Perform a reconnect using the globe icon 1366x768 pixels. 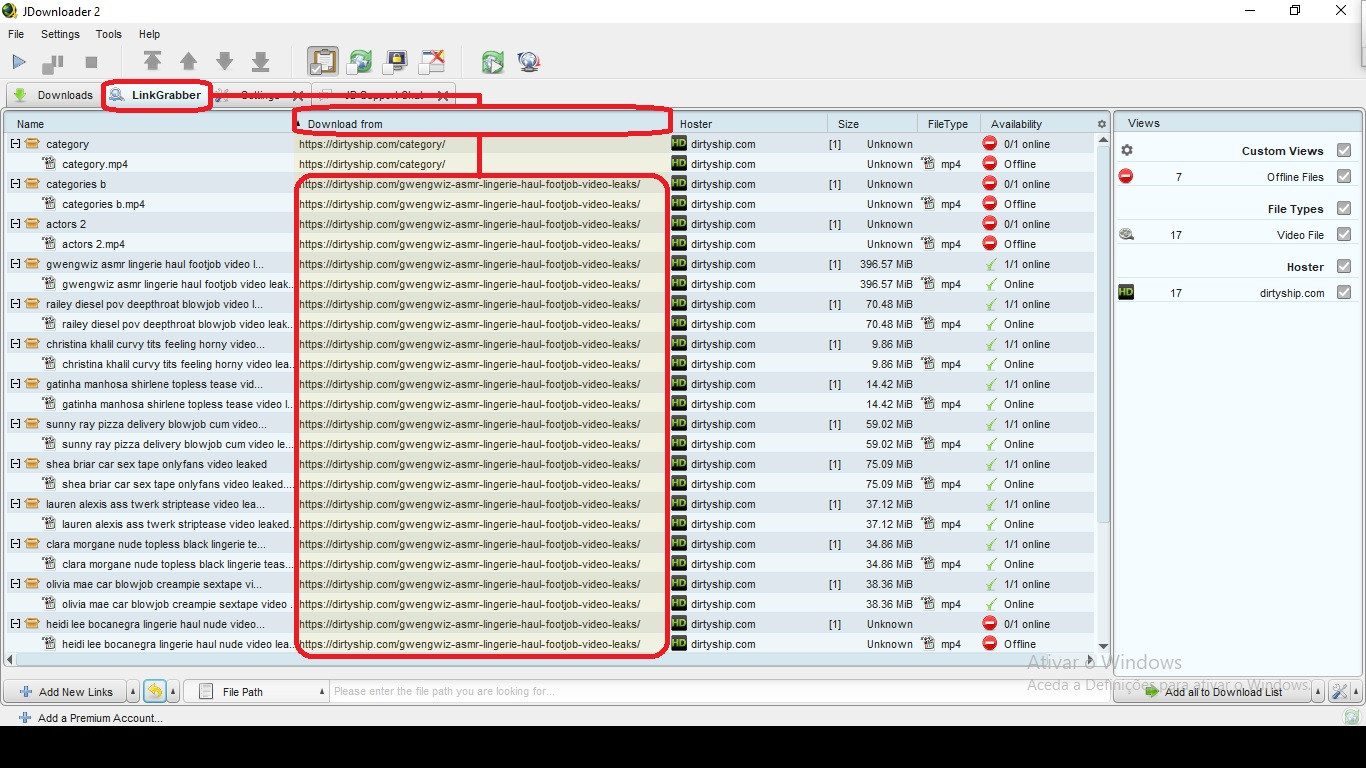tap(529, 62)
